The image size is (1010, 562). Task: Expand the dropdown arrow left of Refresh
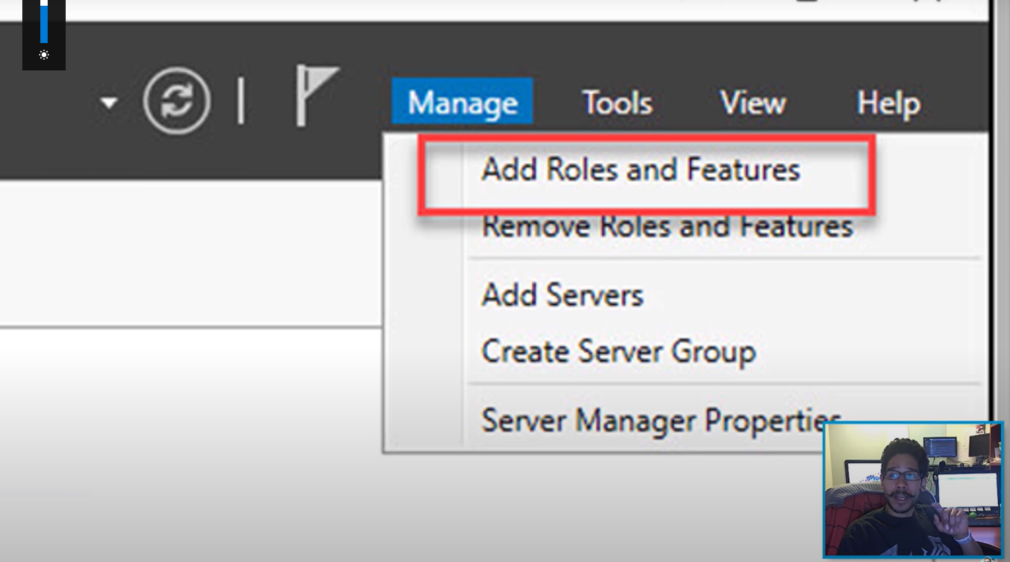click(109, 102)
